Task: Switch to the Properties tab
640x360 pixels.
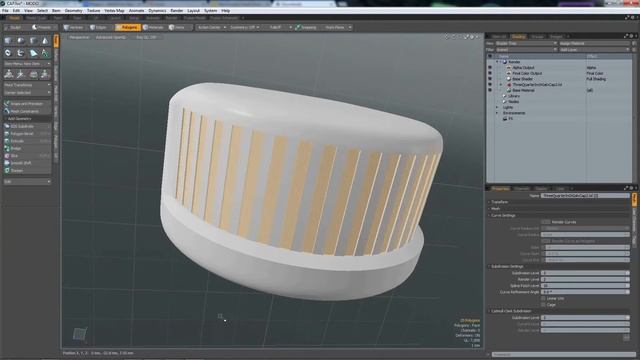Action: [x=500, y=189]
